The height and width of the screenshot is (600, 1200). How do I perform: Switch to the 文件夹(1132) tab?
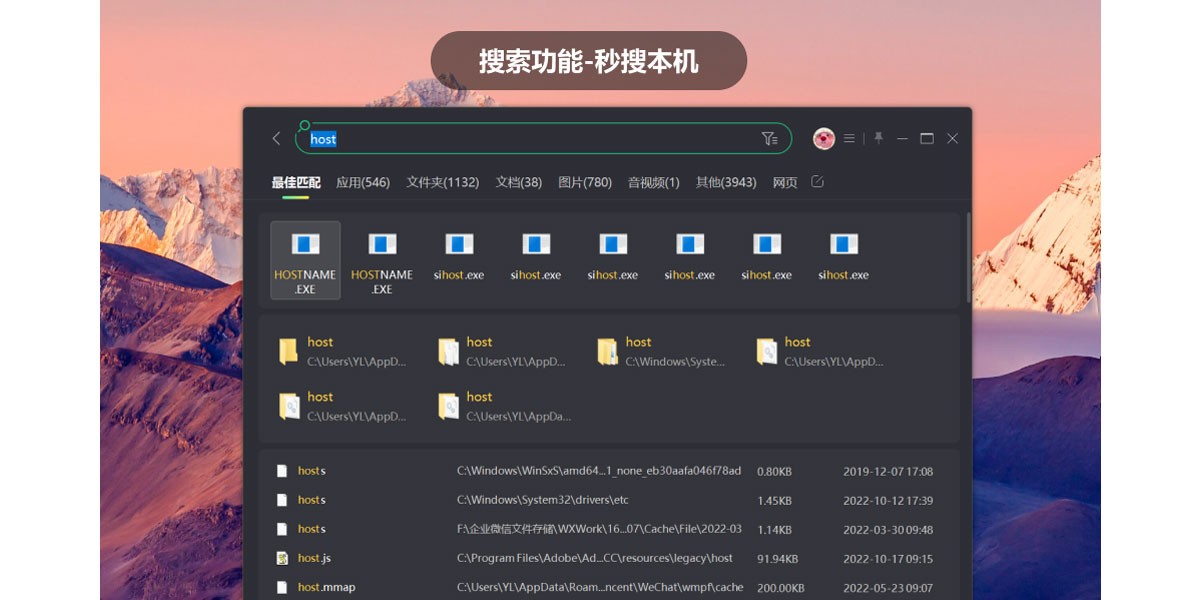tap(443, 182)
